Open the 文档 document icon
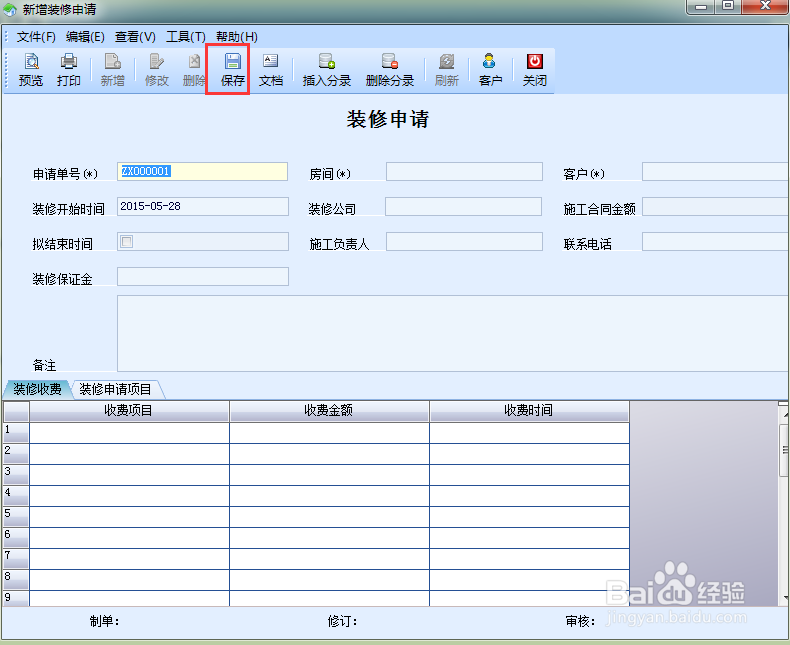This screenshot has height=645, width=790. (x=271, y=70)
